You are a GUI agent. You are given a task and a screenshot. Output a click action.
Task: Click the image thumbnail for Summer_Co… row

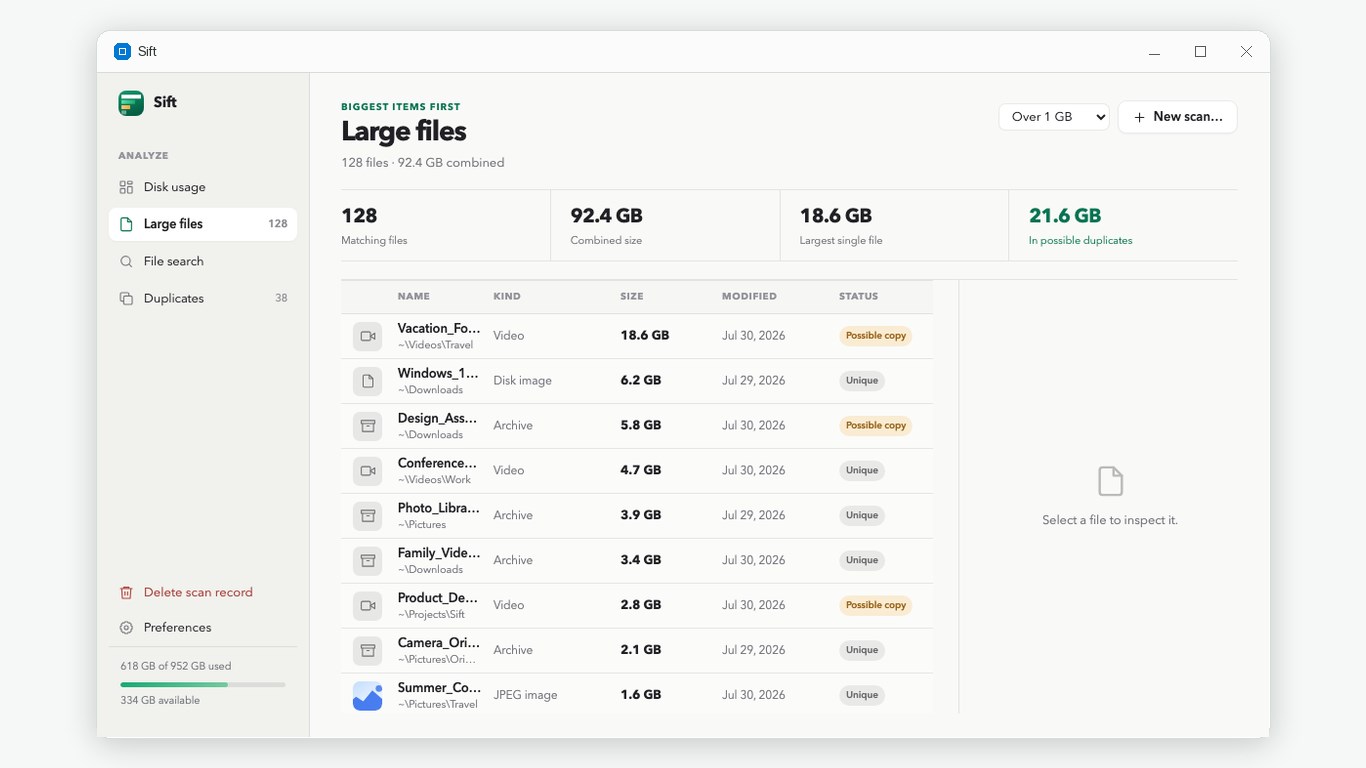click(x=368, y=696)
